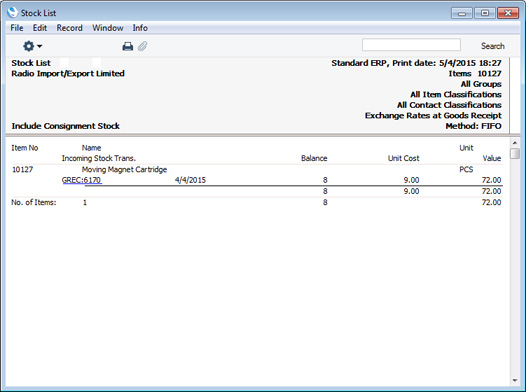Open the gear operations menu
Screen dimensions: 526x392
32,46
